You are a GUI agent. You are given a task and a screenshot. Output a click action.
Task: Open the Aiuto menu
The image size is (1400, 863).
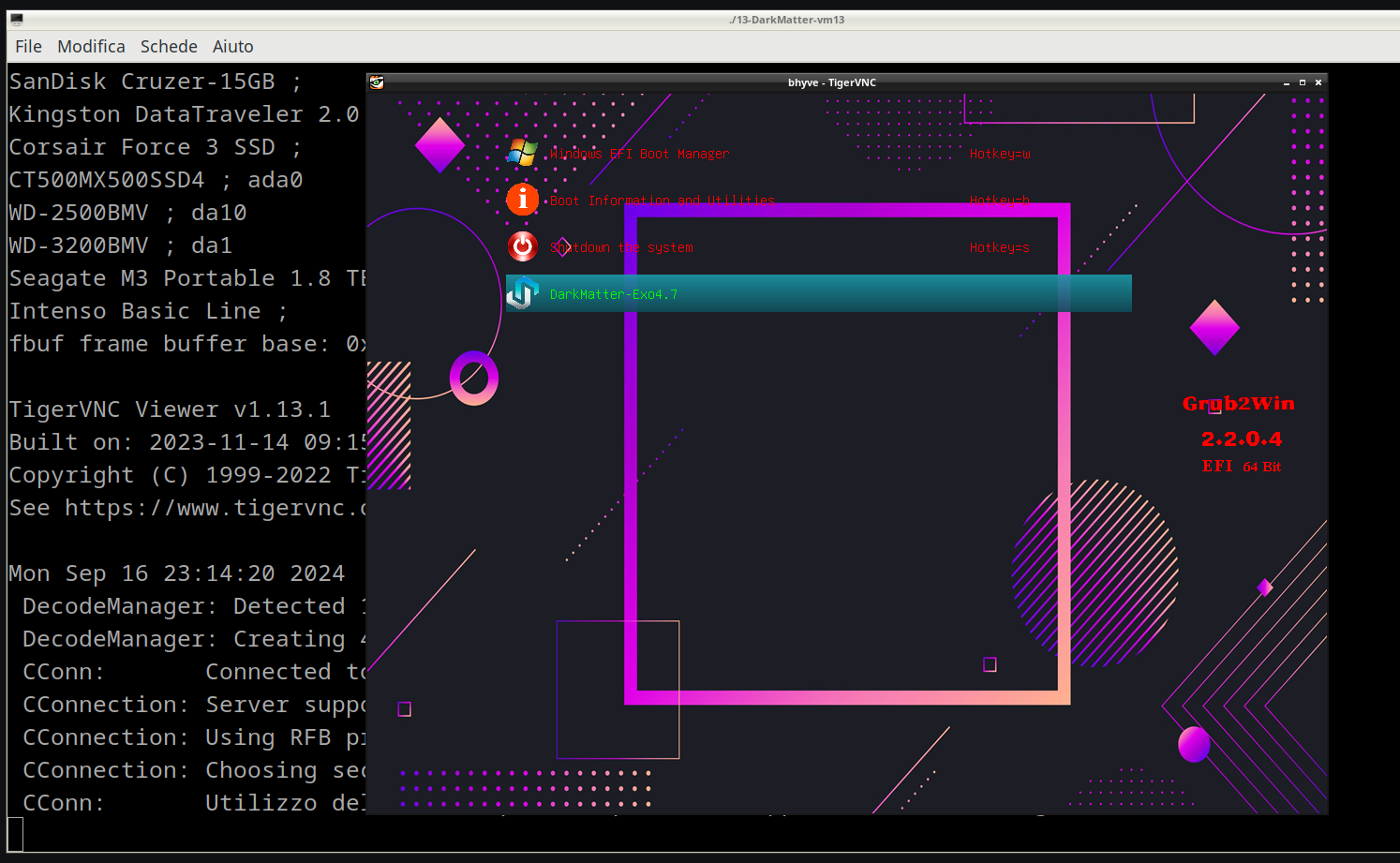click(x=232, y=47)
